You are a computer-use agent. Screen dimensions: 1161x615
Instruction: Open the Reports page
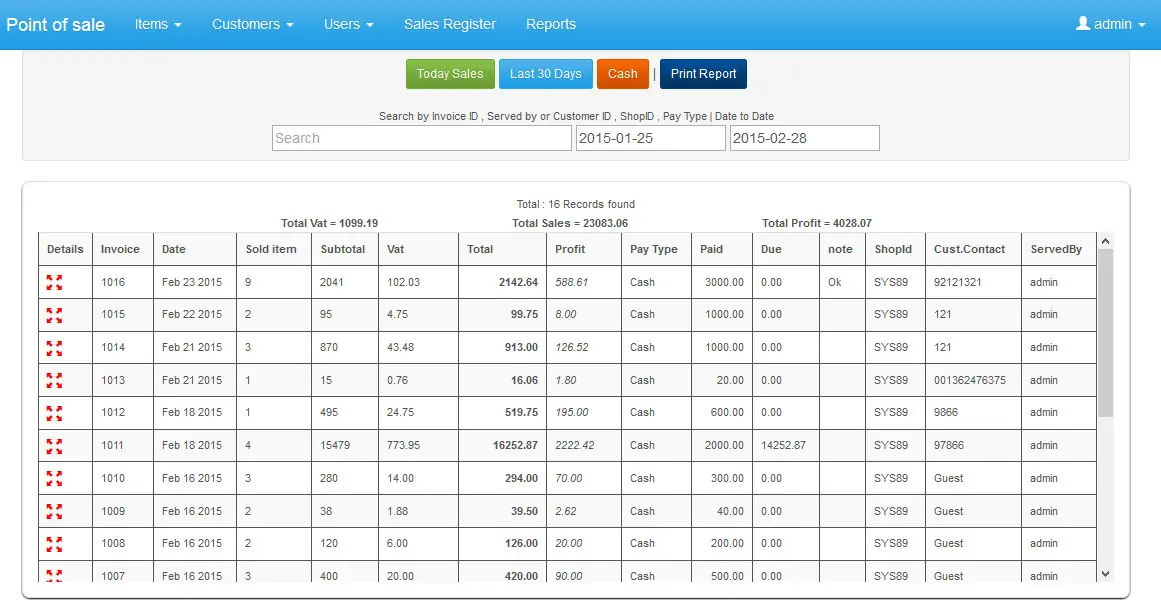[551, 24]
